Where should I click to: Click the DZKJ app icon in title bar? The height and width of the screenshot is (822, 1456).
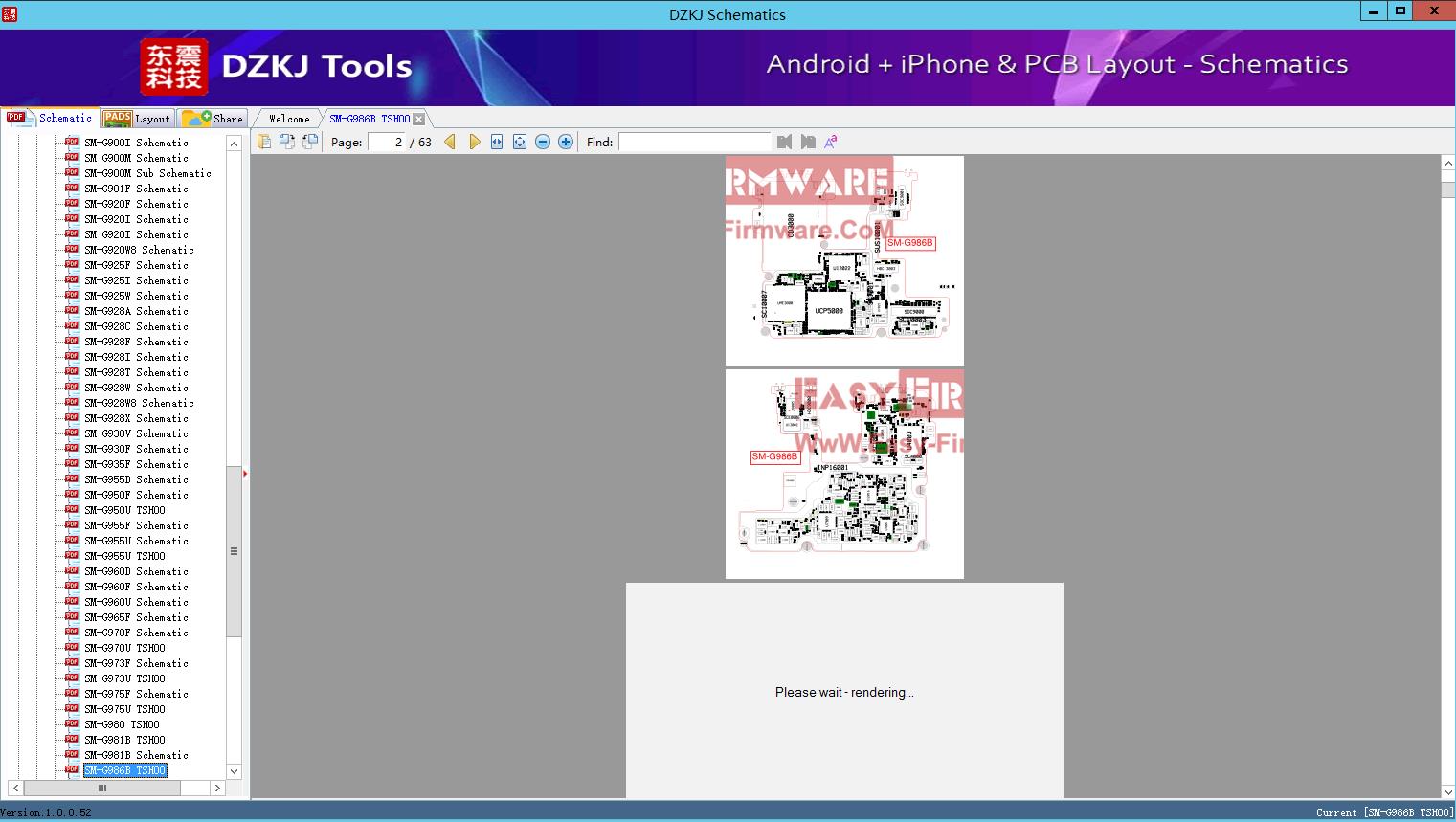(10, 14)
